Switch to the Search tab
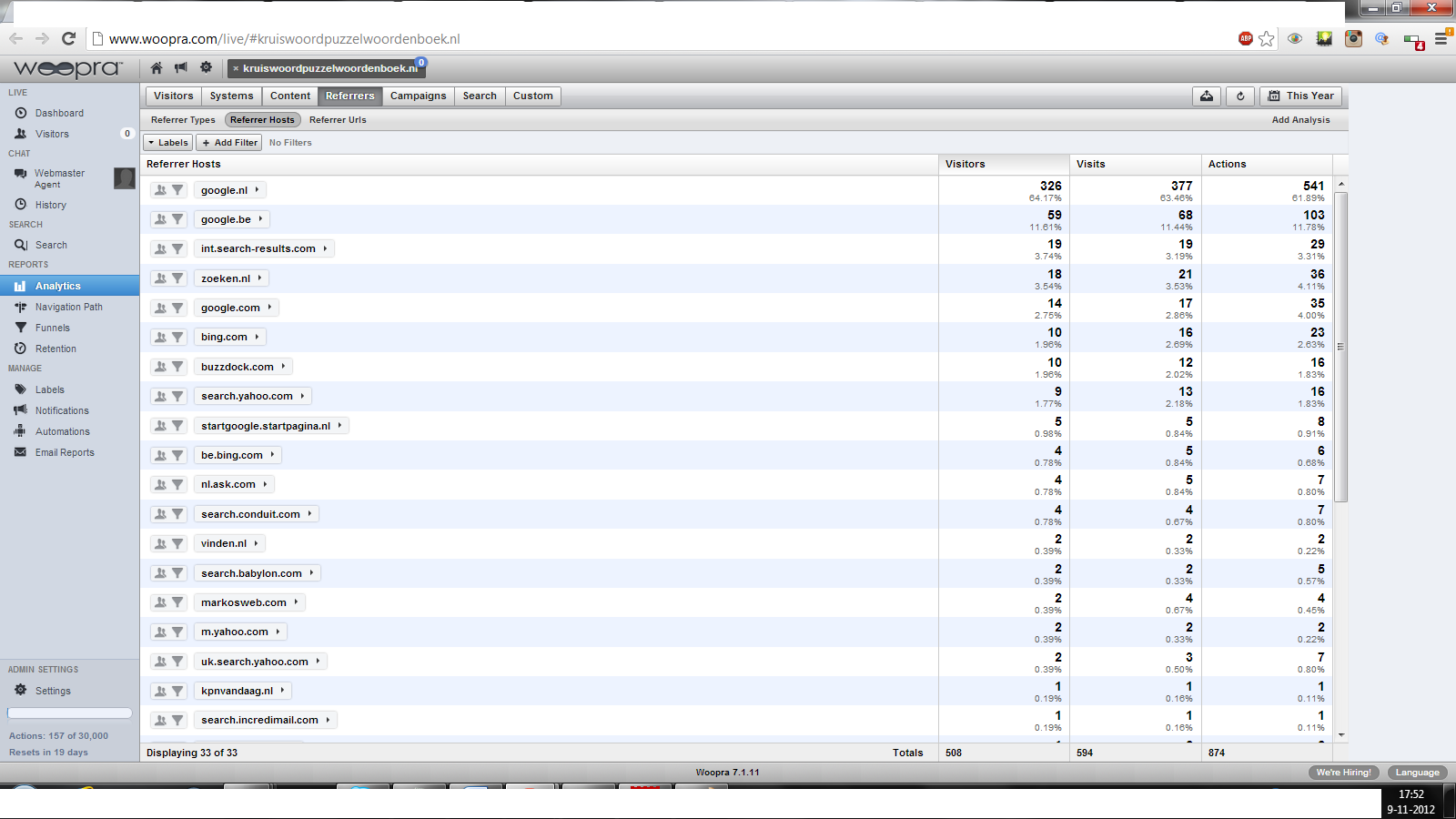Viewport: 1456px width, 819px height. (x=480, y=96)
